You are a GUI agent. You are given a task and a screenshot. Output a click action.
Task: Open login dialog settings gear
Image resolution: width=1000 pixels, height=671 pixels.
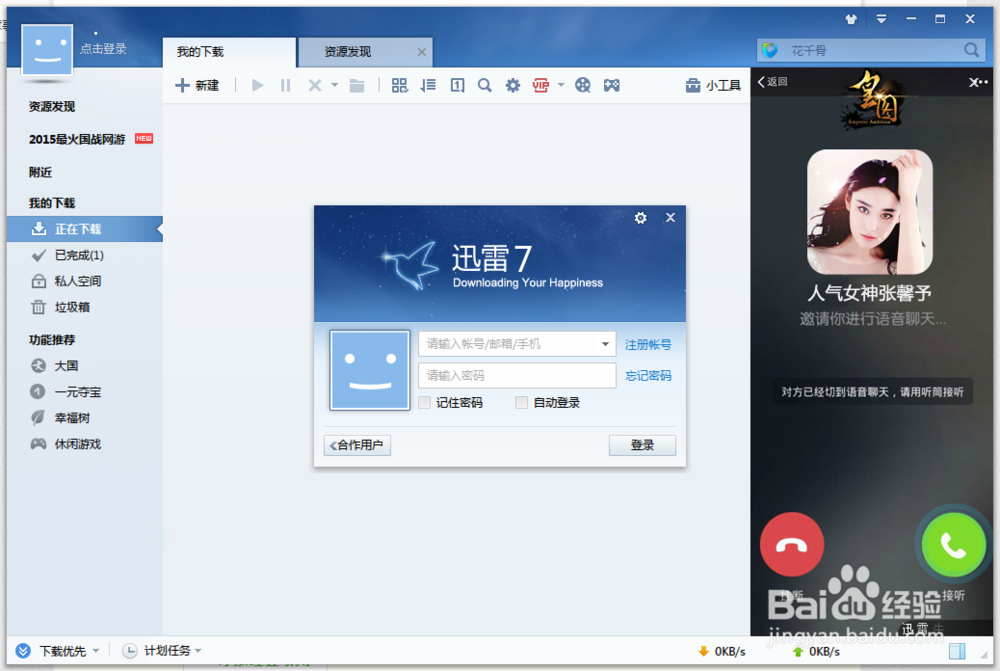point(640,218)
